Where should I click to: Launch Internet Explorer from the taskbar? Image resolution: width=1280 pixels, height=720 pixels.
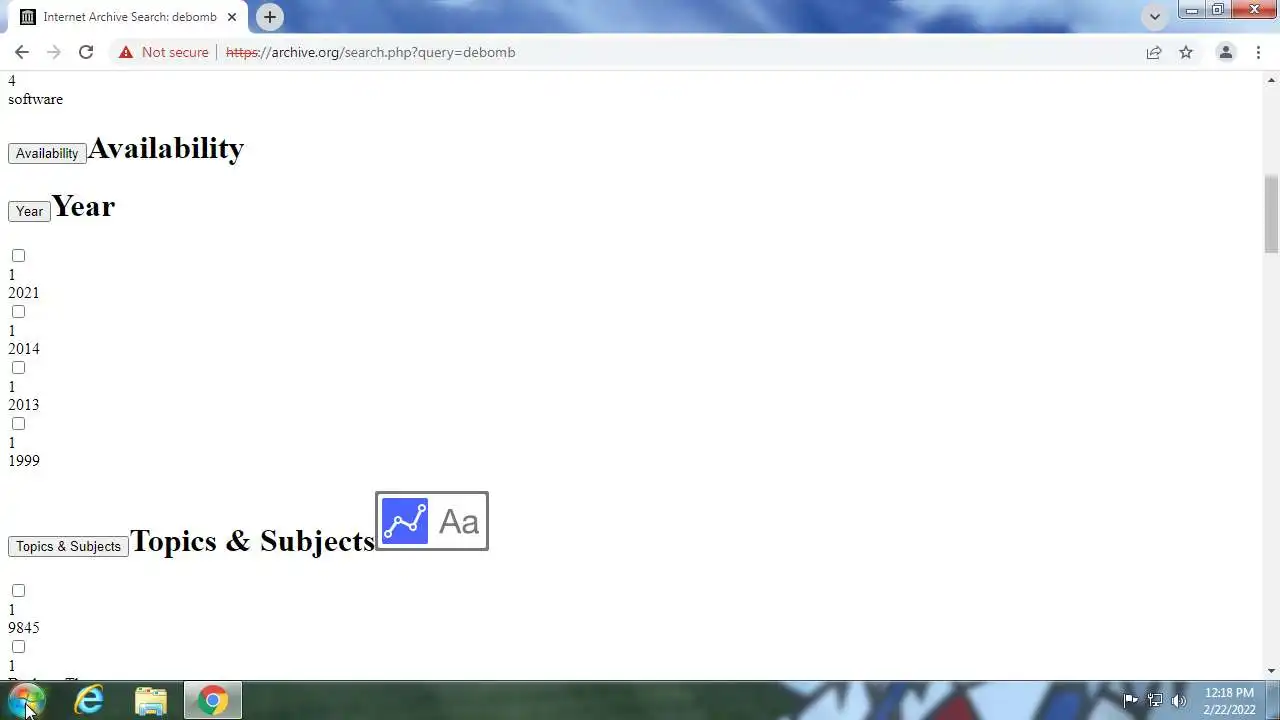pos(89,700)
